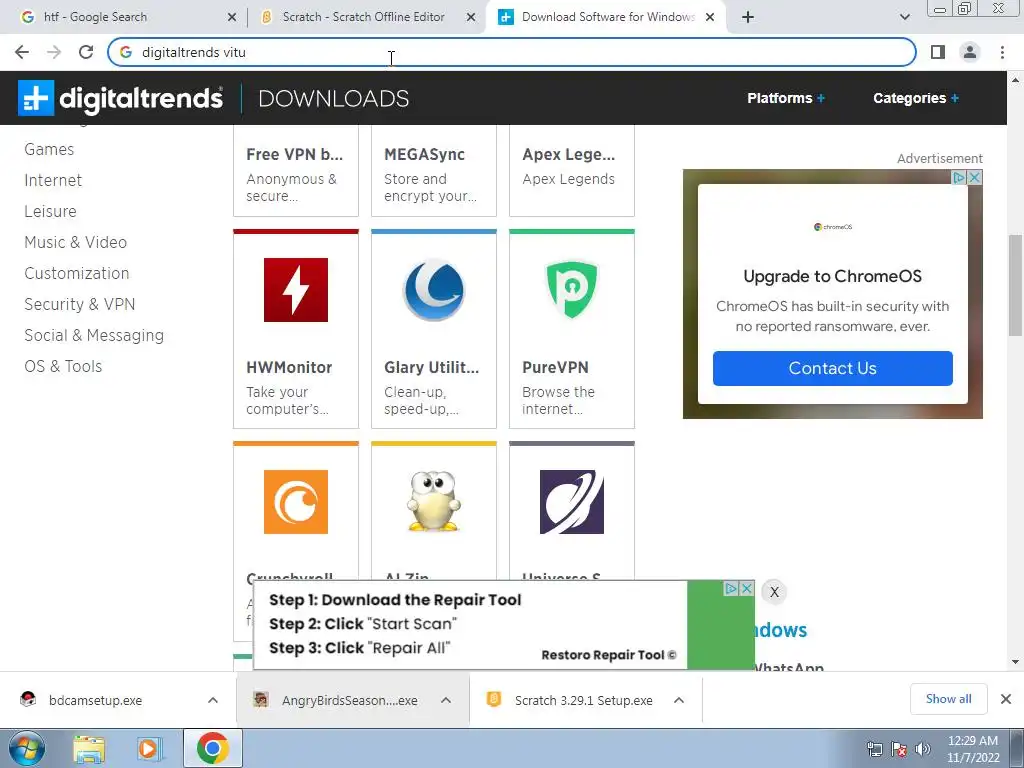The width and height of the screenshot is (1024, 768).
Task: Expand the Categories menu
Action: pos(916,98)
